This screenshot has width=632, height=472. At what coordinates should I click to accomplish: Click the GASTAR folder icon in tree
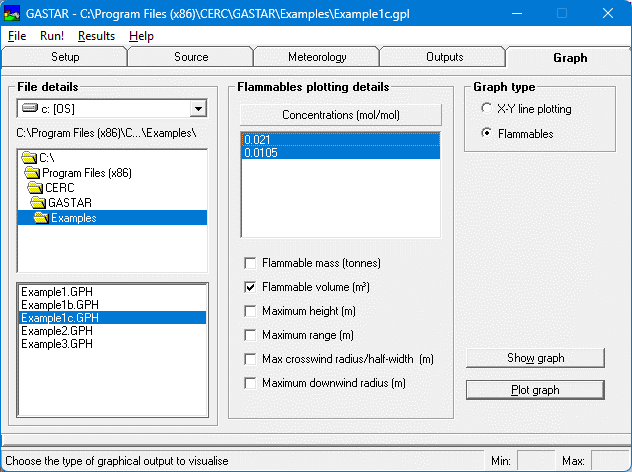pos(40,203)
